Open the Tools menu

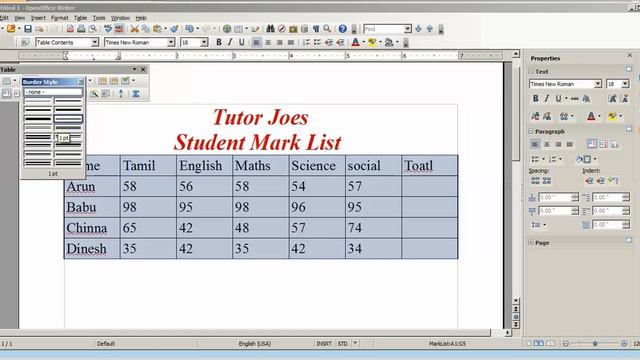point(99,18)
